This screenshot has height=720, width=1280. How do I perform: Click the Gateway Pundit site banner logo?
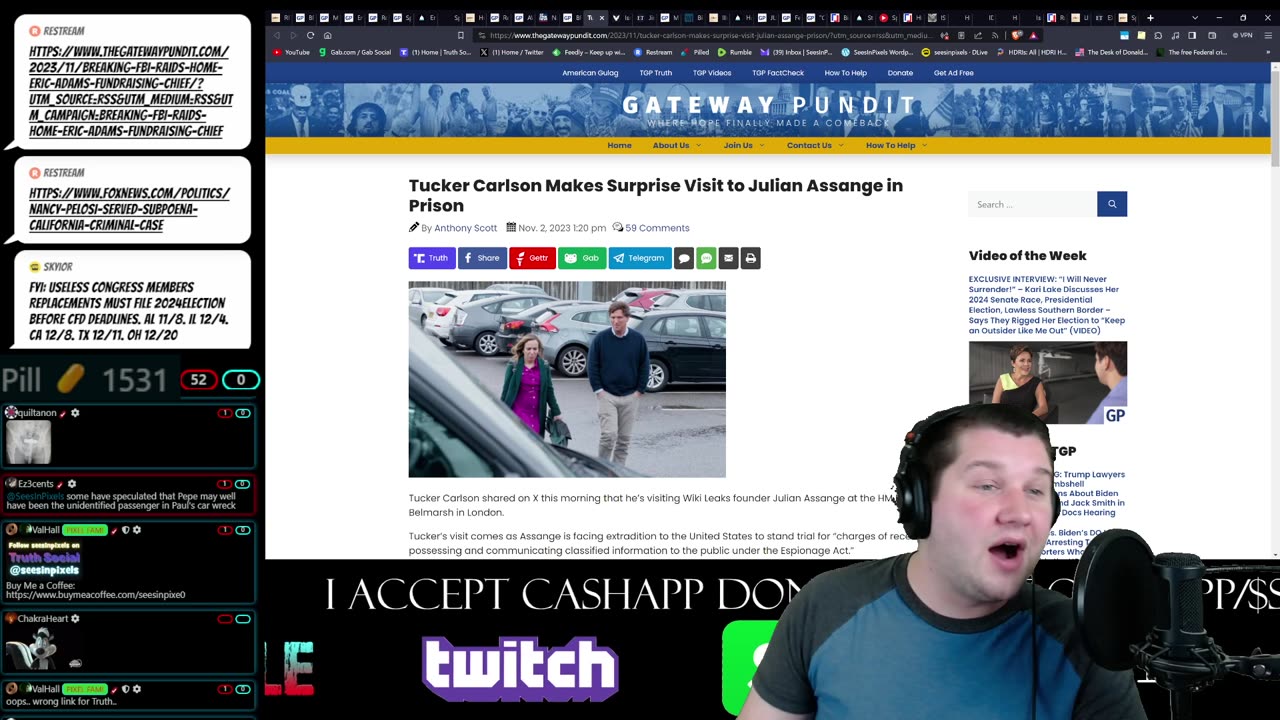[x=768, y=109]
